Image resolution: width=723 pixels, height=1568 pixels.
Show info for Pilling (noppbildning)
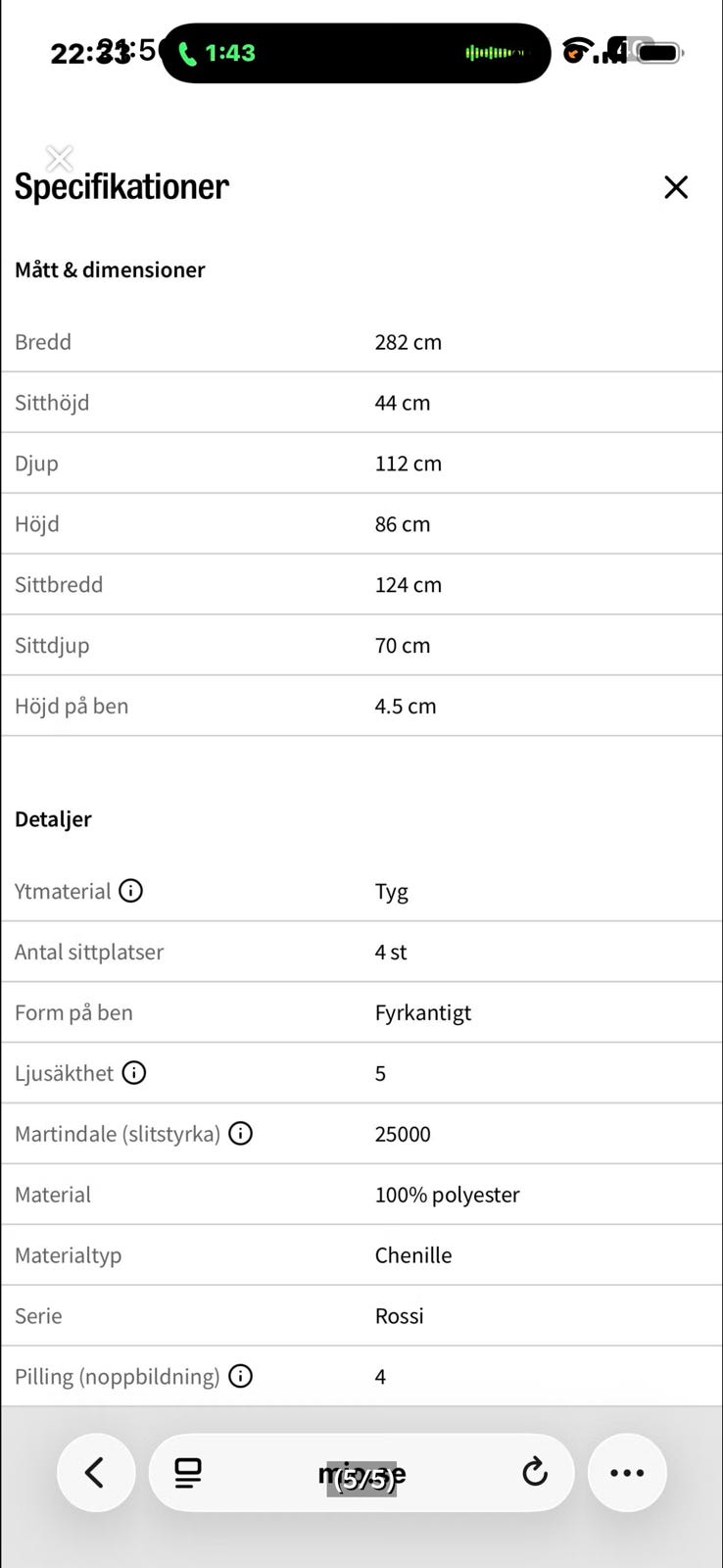click(240, 1377)
